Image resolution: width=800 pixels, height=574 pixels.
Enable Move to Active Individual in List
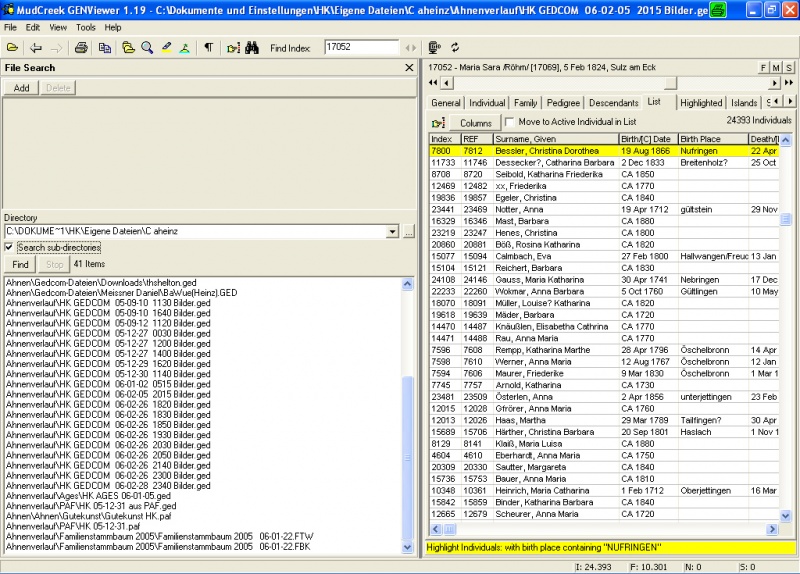[510, 121]
